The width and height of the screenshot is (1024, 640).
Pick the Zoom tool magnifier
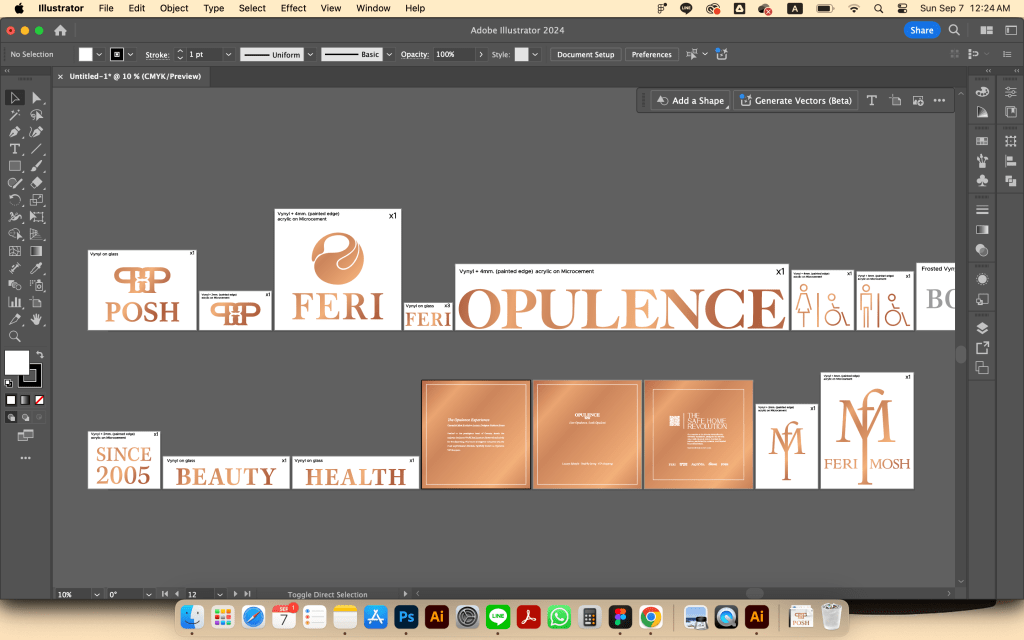15,336
